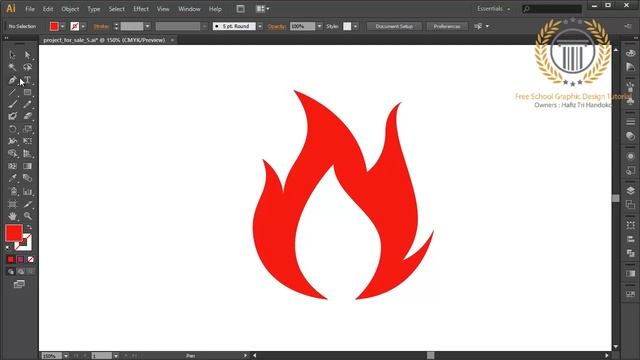Select the Blend tool
Viewport: 640px width, 360px height.
[x=27, y=178]
